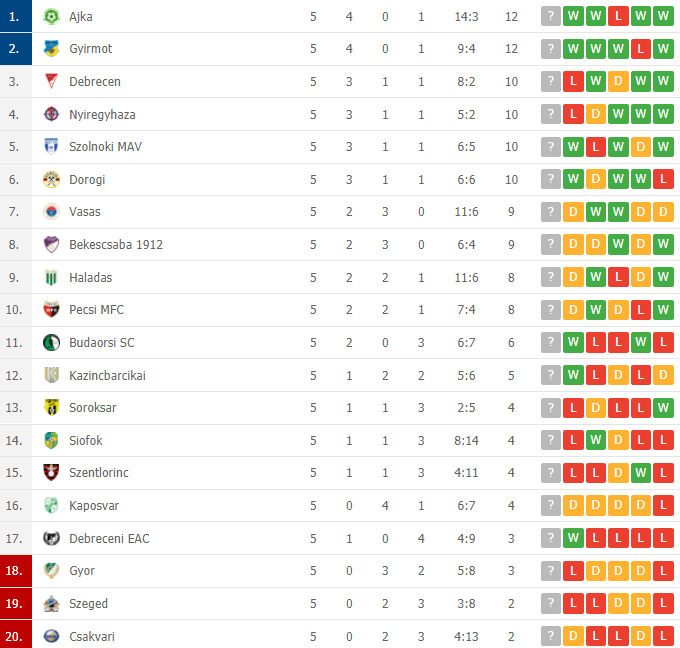The height and width of the screenshot is (648, 680).
Task: Click the Soroksar yellow-black crest
Action: tap(51, 407)
